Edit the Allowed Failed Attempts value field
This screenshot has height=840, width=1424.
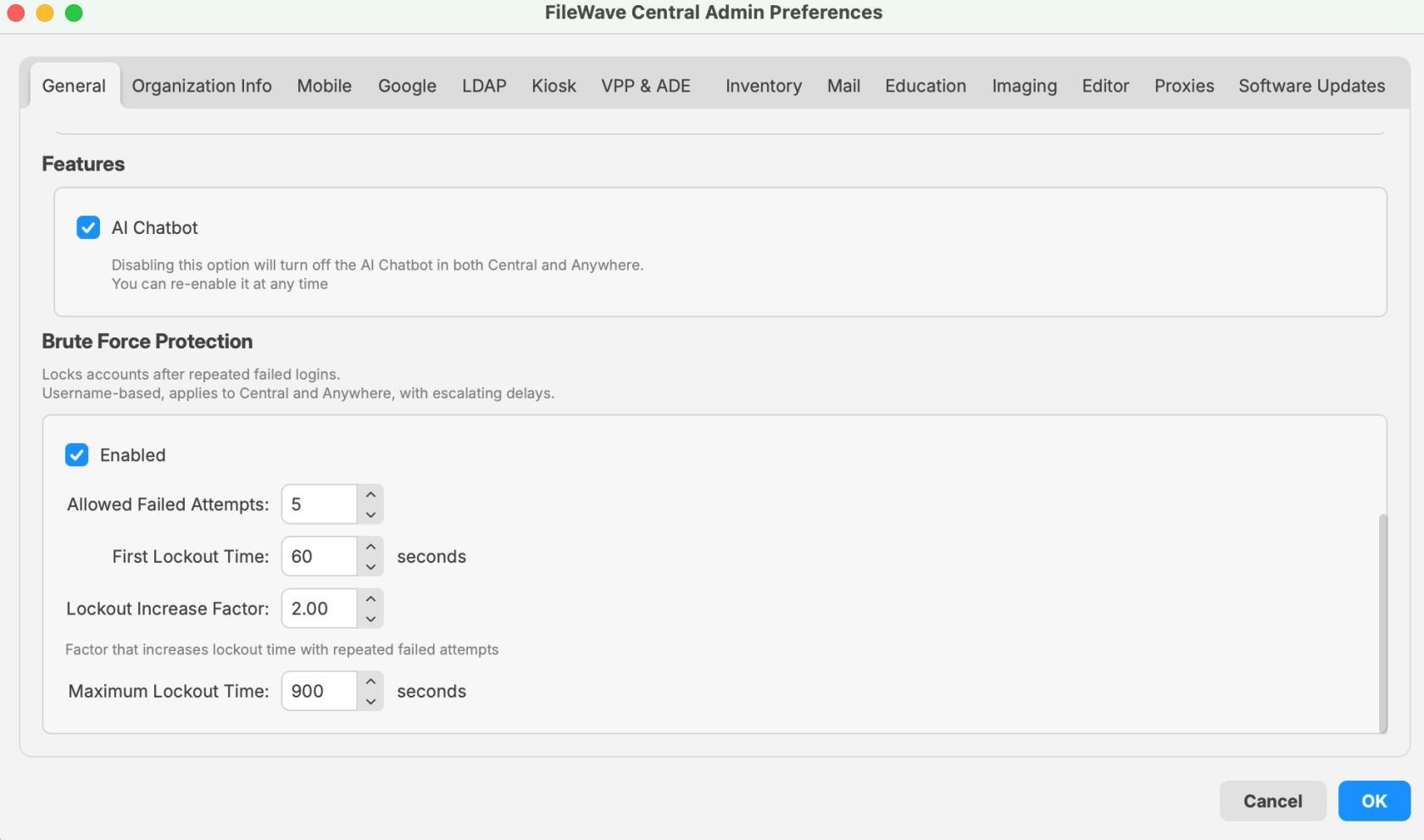click(x=320, y=503)
